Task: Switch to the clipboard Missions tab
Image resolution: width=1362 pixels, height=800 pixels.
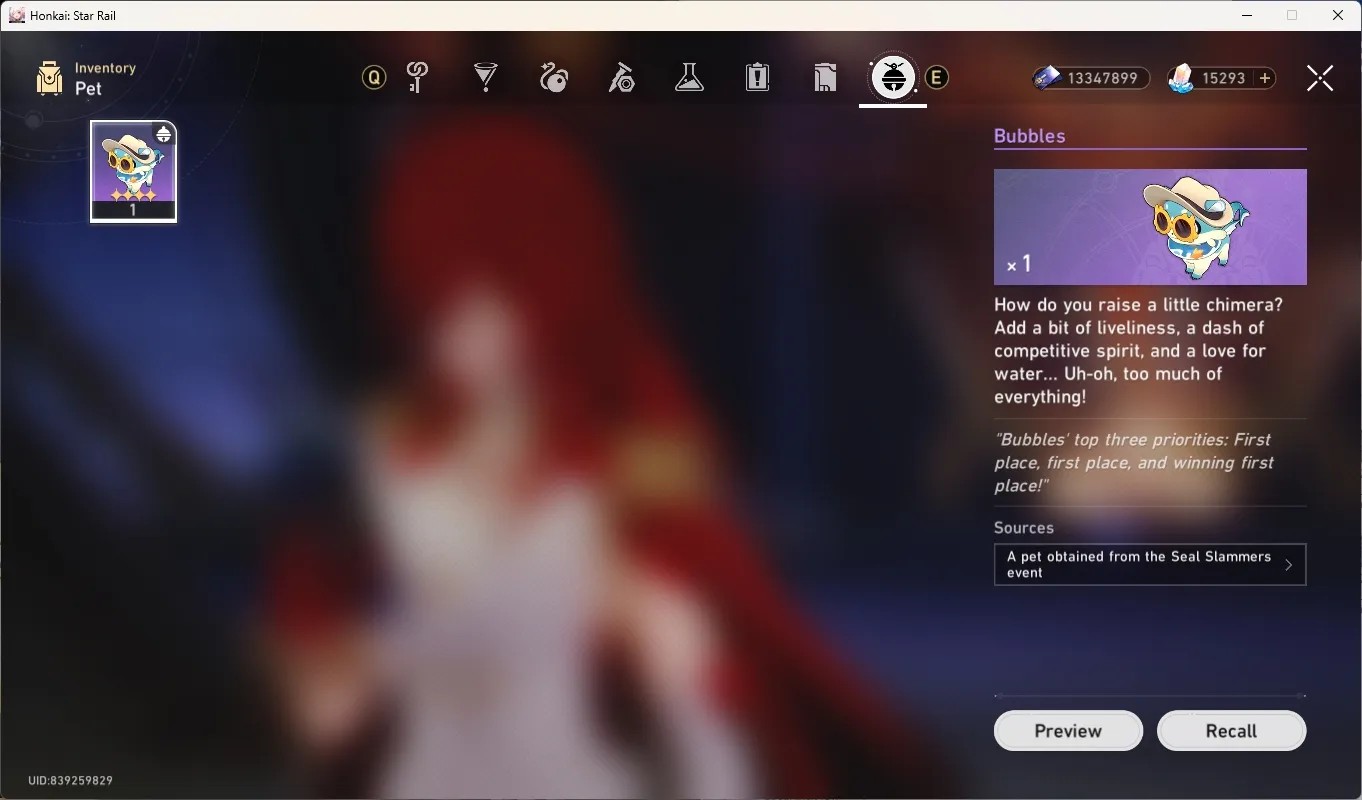Action: (758, 77)
